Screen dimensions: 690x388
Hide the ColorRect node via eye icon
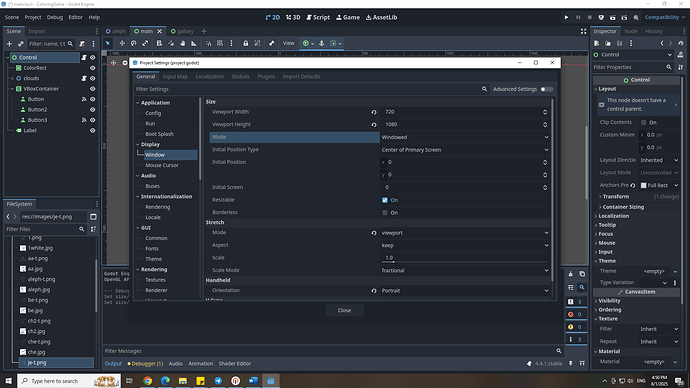click(92, 68)
